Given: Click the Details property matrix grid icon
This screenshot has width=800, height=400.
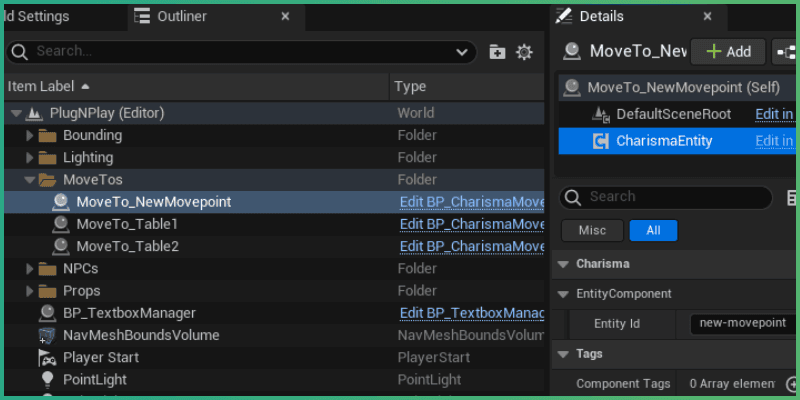Looking at the screenshot, I should pyautogui.click(x=792, y=198).
